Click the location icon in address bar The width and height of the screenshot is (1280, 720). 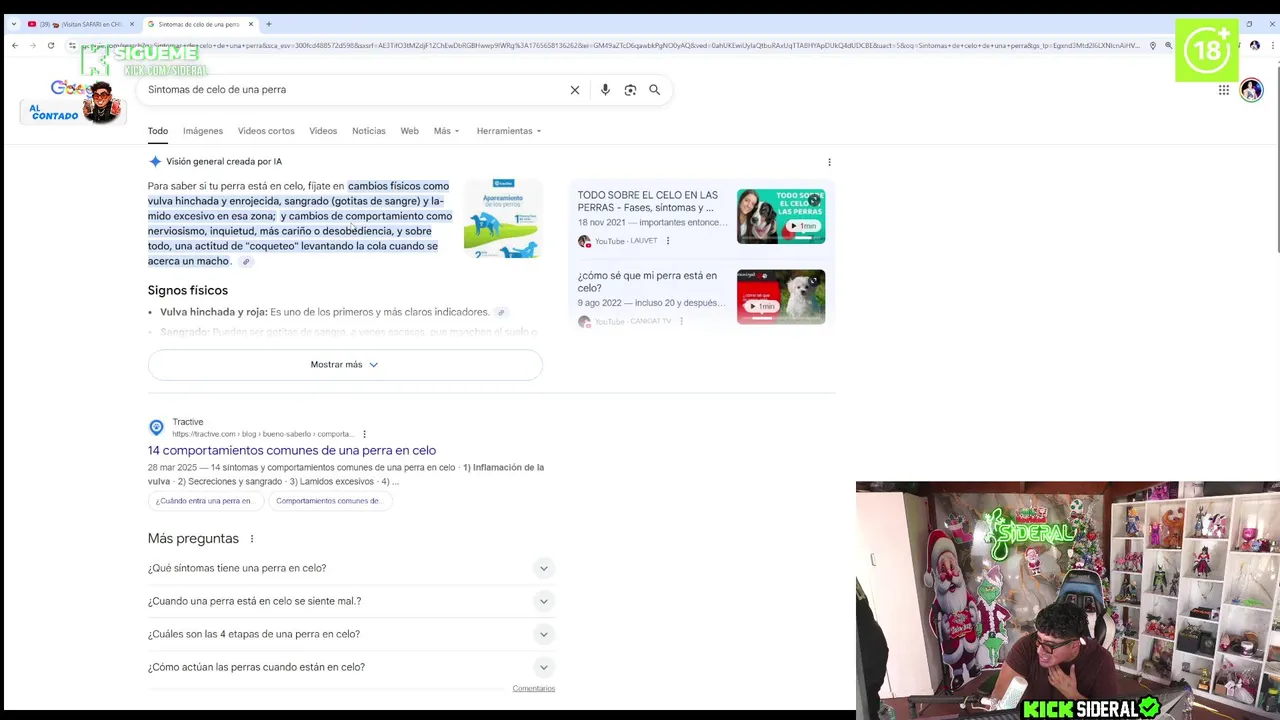pyautogui.click(x=1153, y=45)
